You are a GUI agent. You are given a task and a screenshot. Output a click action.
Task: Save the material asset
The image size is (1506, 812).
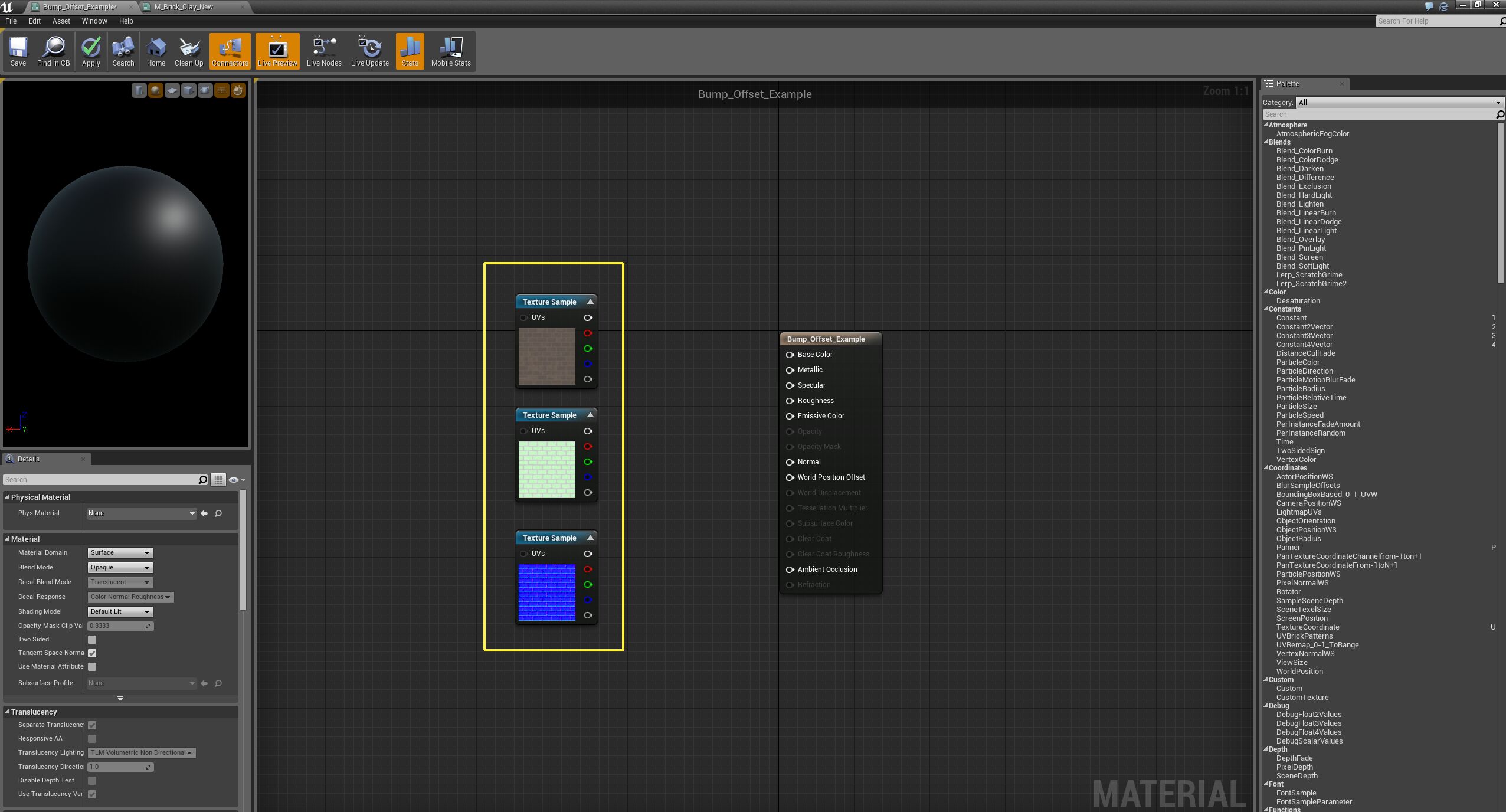pos(18,51)
